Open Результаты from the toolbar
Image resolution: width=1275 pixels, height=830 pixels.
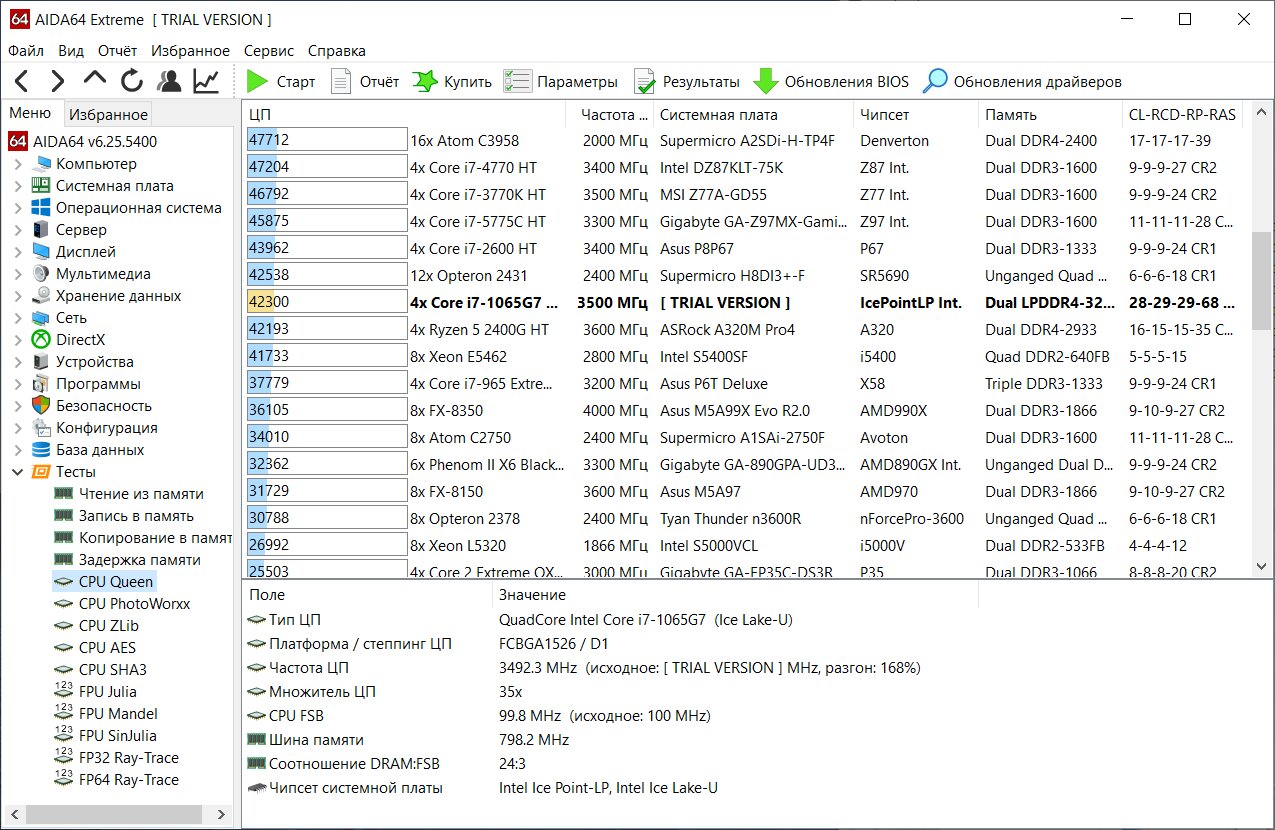pos(687,82)
